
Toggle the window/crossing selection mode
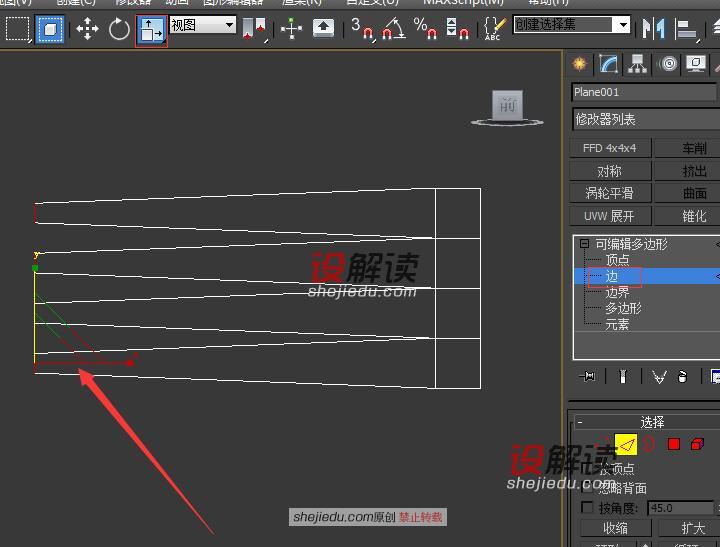(50, 29)
